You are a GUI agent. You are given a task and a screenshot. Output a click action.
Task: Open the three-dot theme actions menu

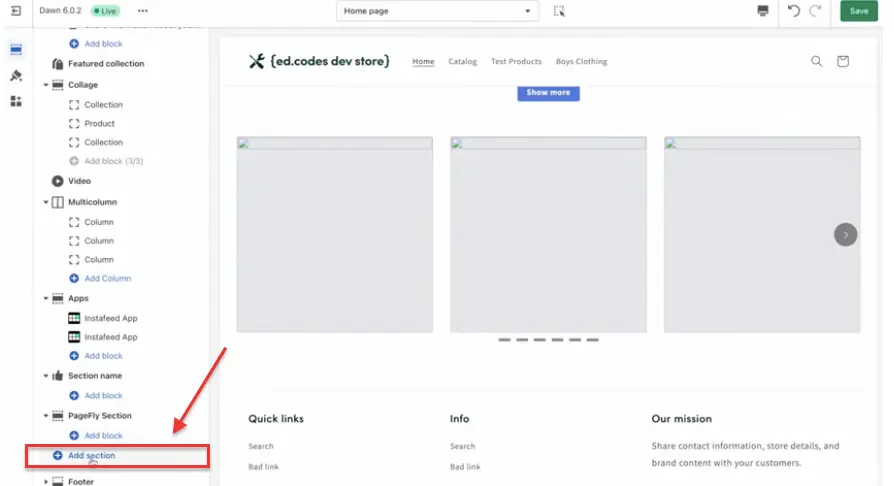point(143,11)
